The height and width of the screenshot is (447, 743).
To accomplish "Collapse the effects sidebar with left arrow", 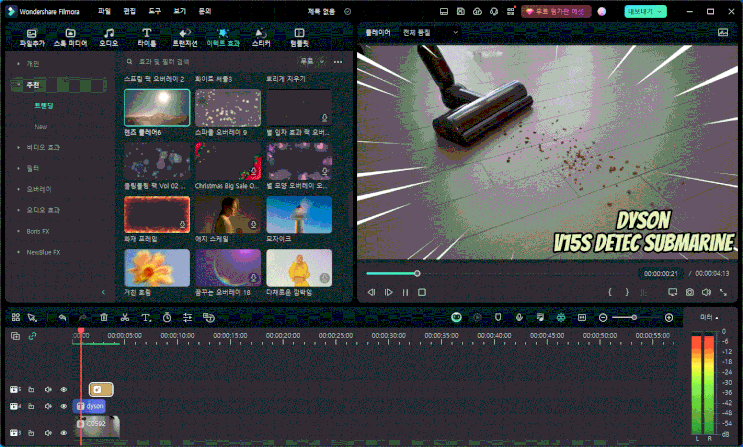I will click(103, 292).
